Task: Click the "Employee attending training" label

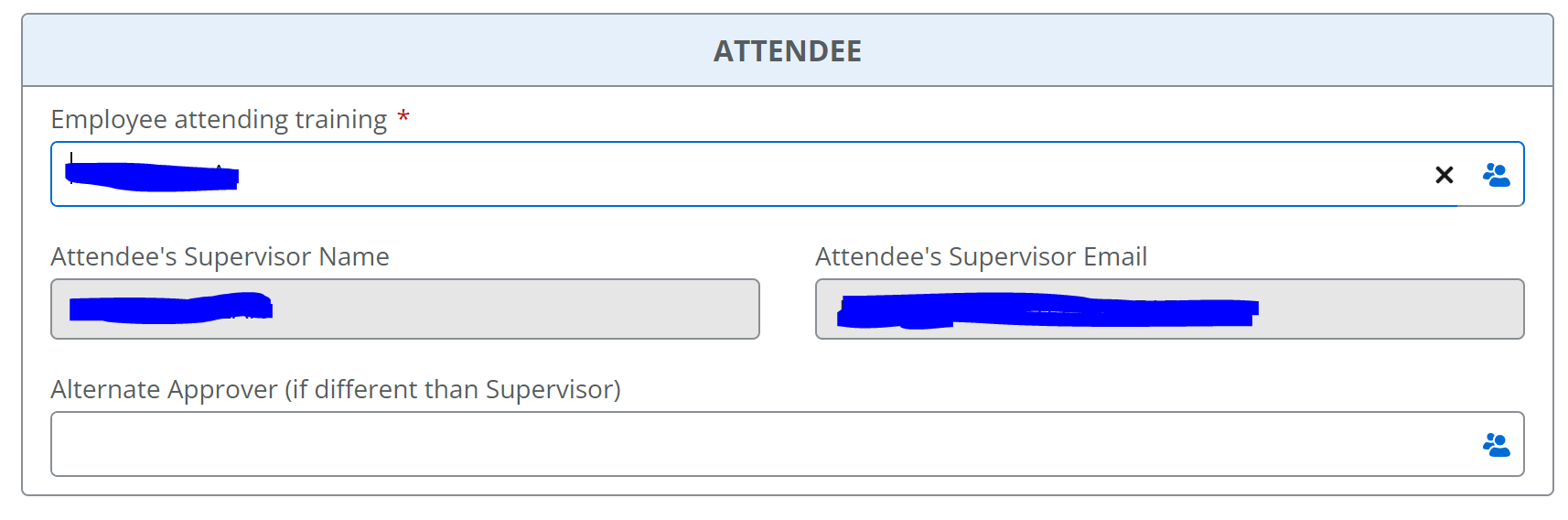Action: 219,120
